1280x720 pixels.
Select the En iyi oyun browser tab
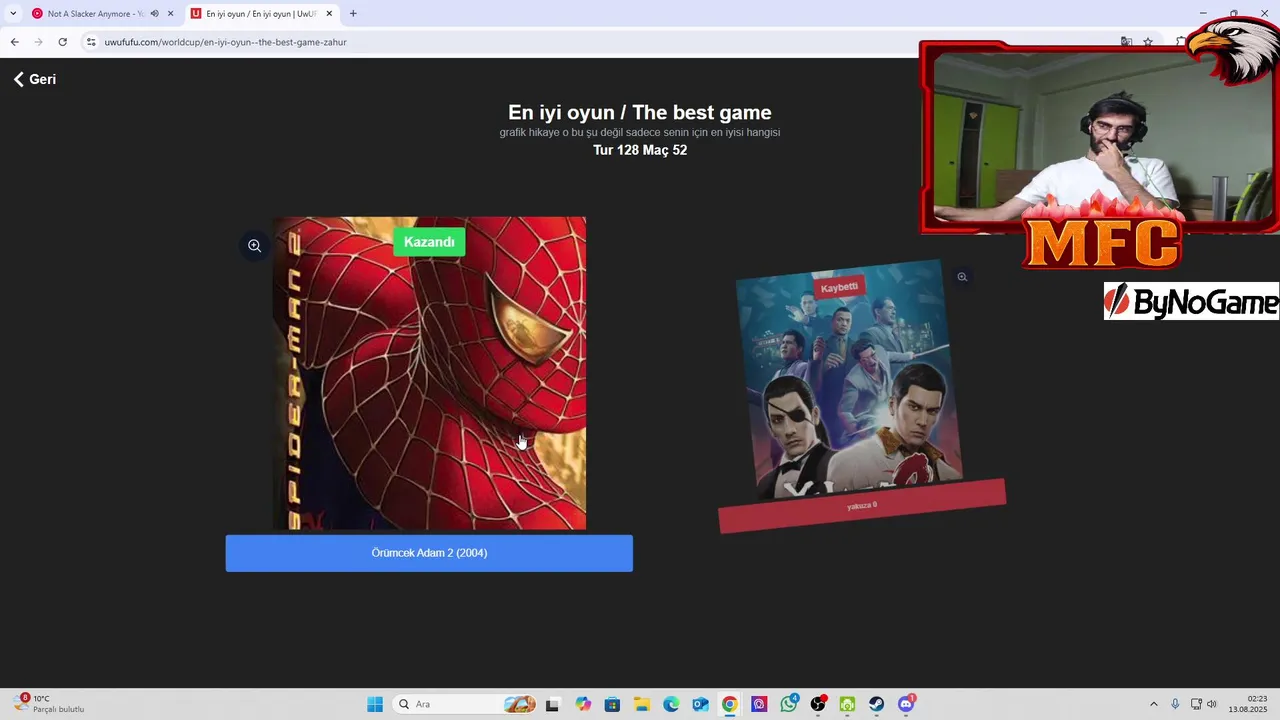click(262, 14)
